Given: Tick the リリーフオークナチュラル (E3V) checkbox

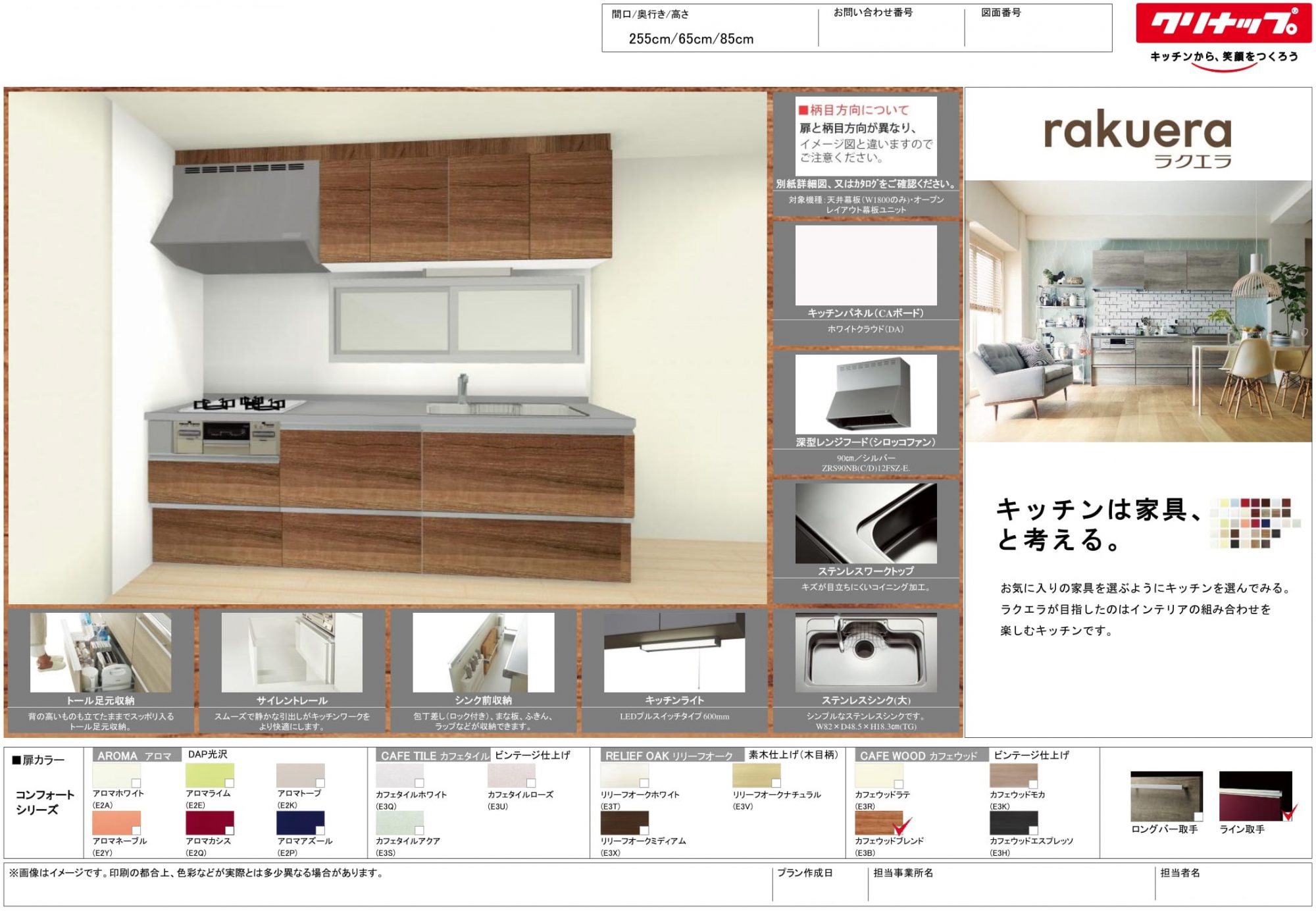Looking at the screenshot, I should click(776, 783).
